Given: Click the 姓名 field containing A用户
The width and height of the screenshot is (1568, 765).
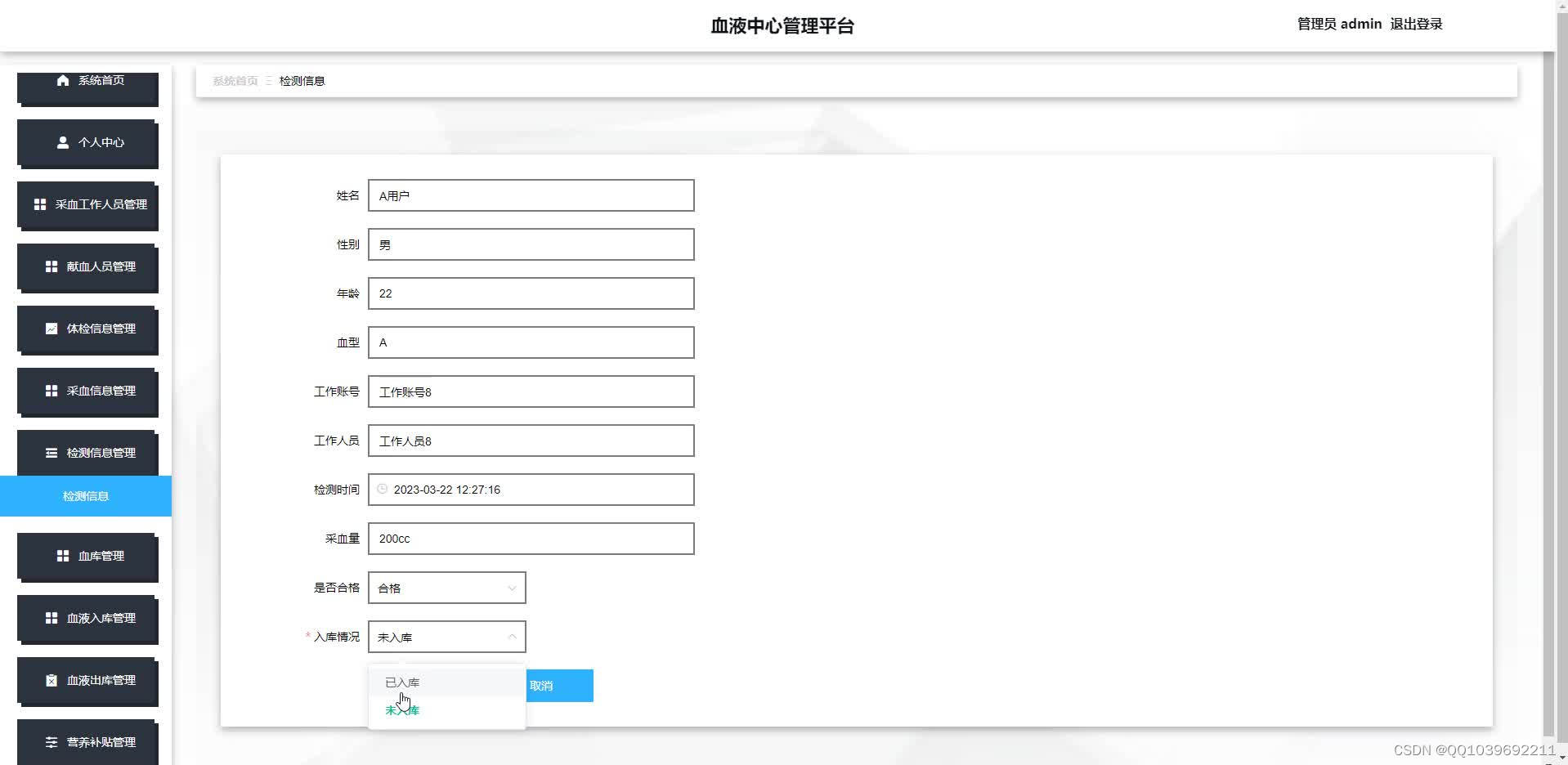Looking at the screenshot, I should tap(531, 195).
